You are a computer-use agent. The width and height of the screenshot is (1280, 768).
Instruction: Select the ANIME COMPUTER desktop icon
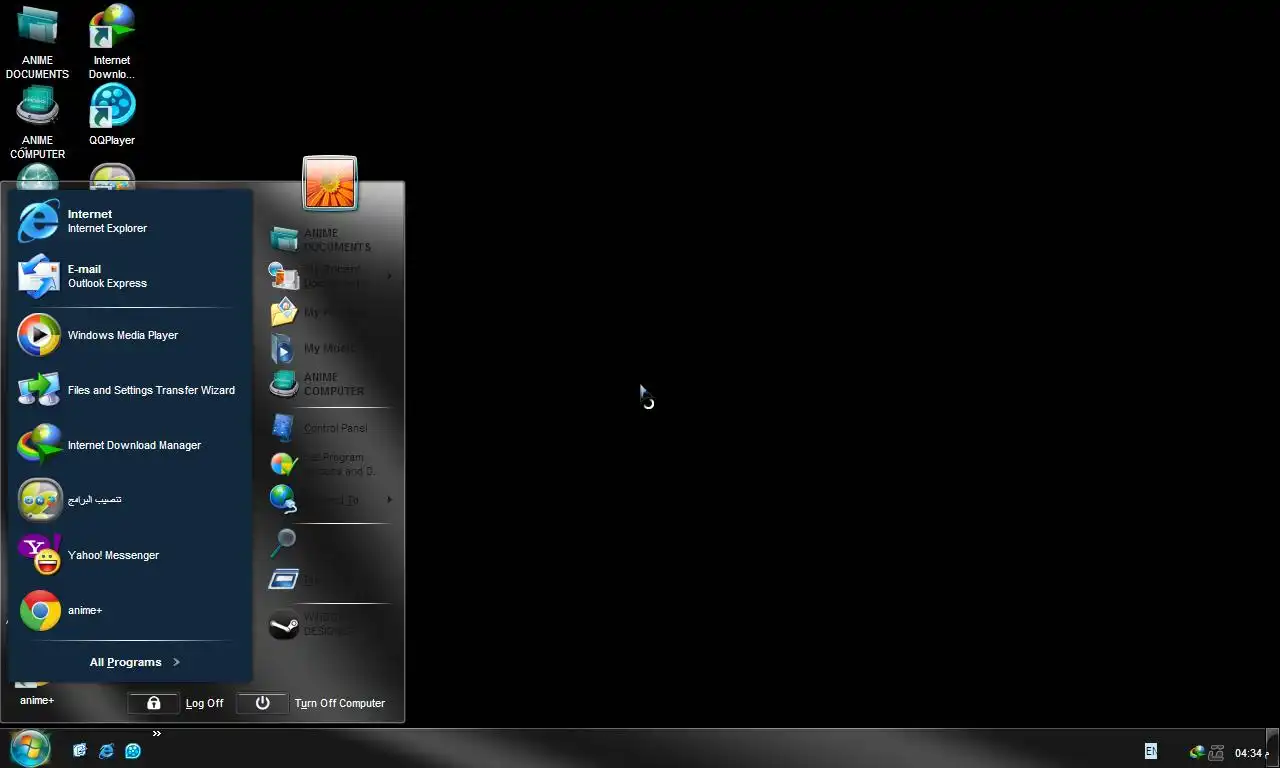click(x=38, y=123)
